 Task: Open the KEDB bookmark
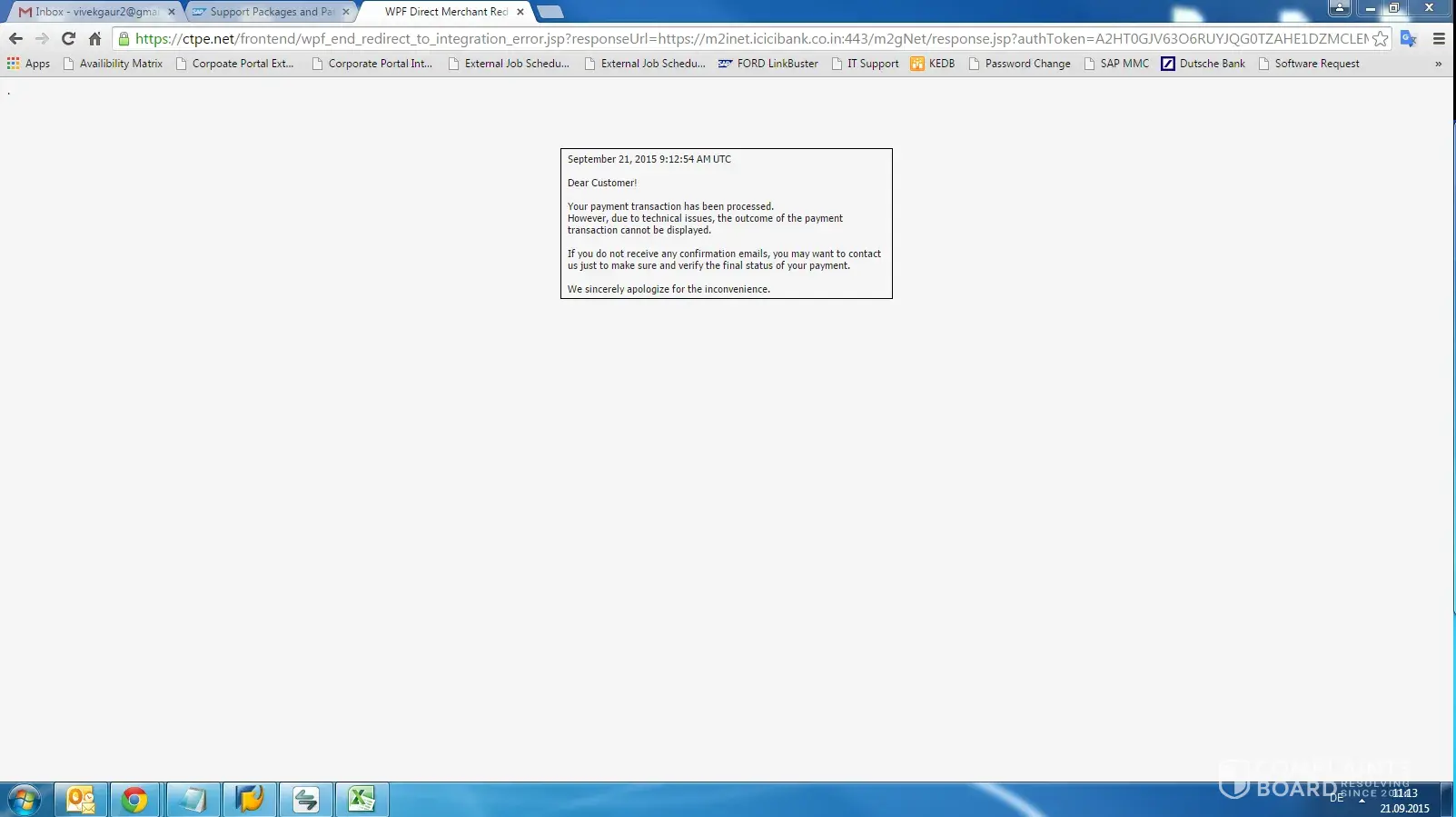(933, 64)
